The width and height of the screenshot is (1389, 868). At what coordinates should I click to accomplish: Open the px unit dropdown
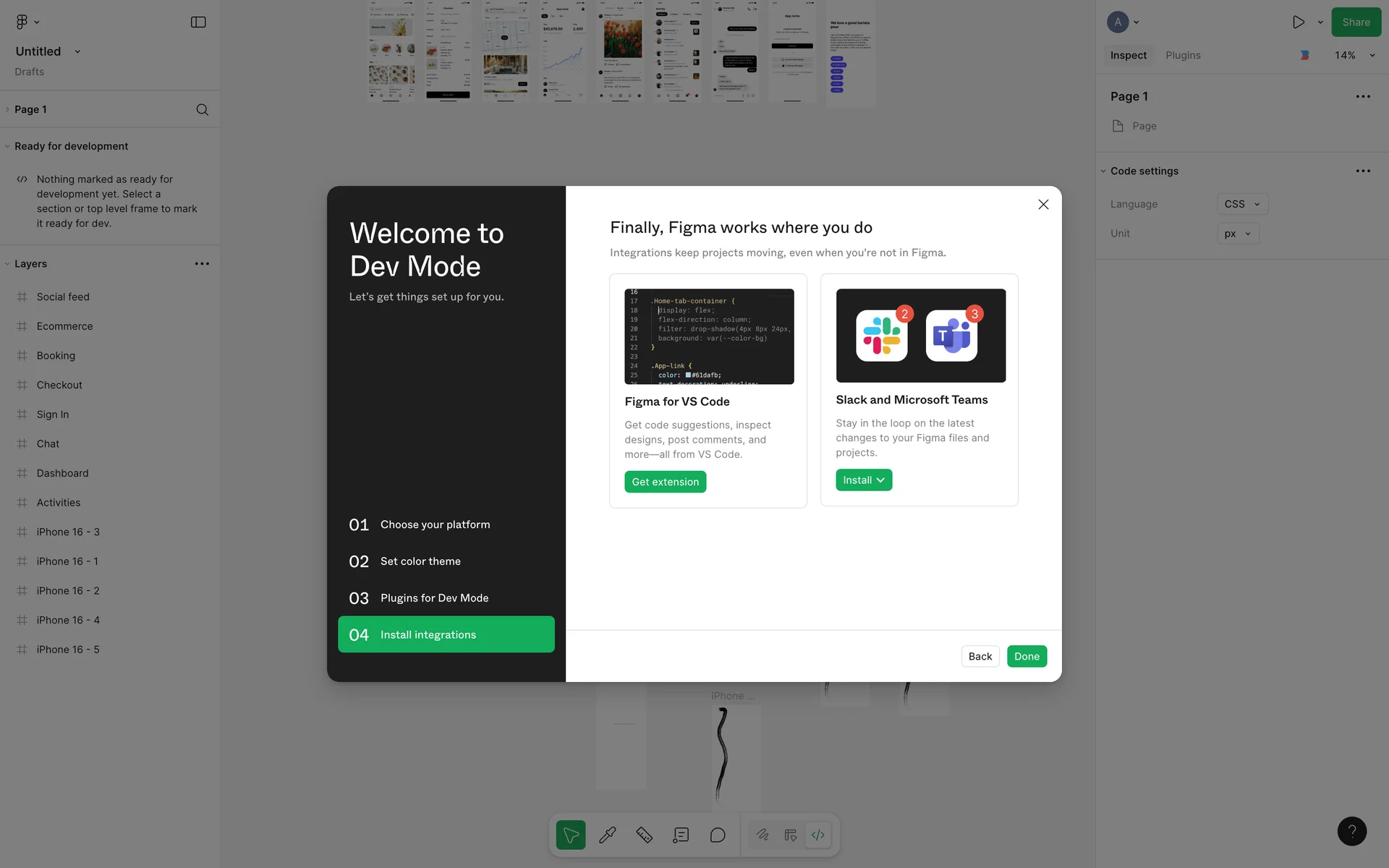1237,234
